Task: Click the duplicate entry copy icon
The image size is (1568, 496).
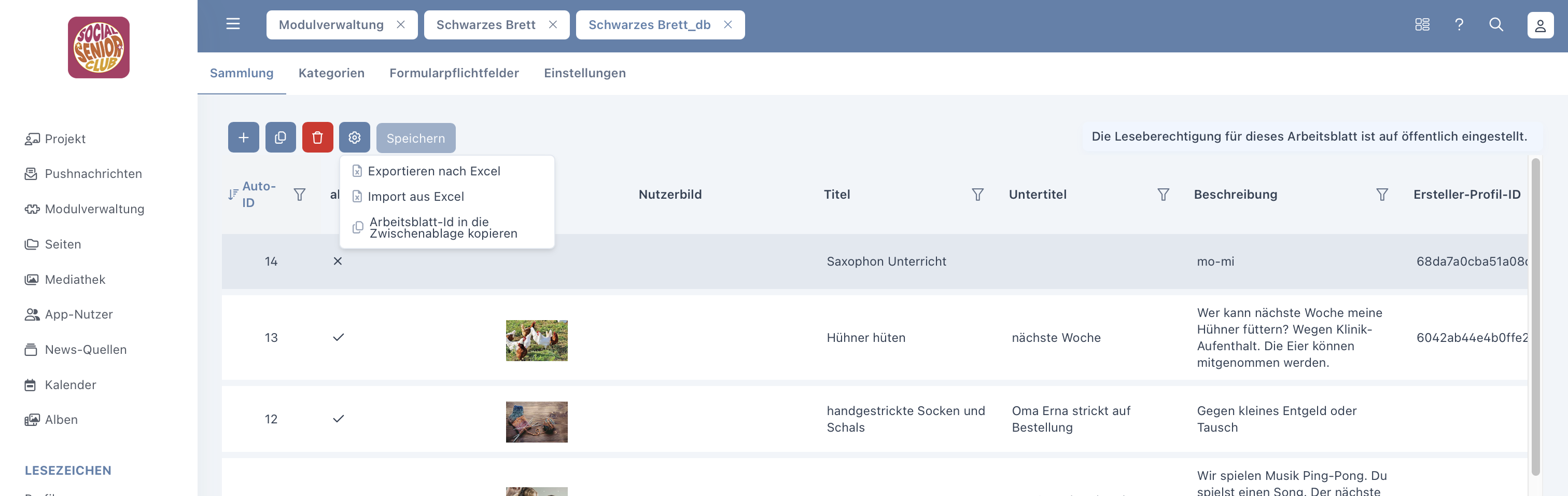Action: [281, 137]
